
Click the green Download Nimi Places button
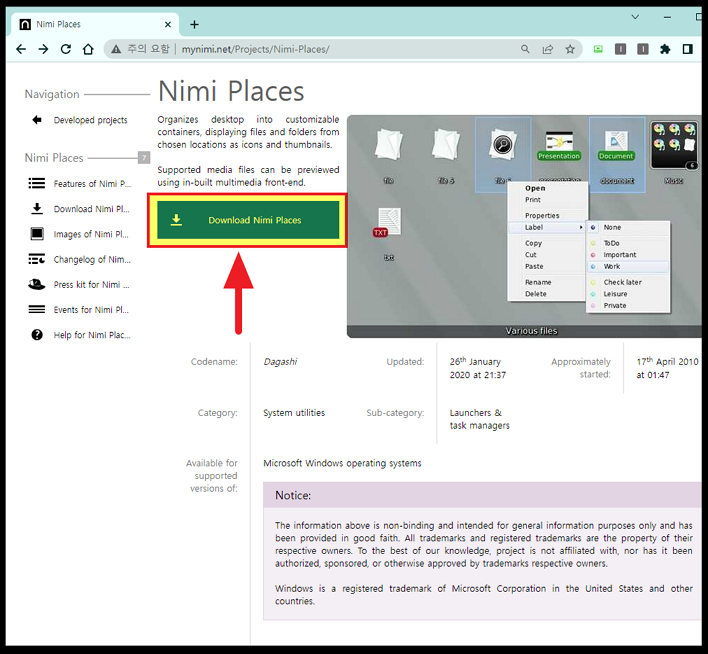tap(248, 220)
